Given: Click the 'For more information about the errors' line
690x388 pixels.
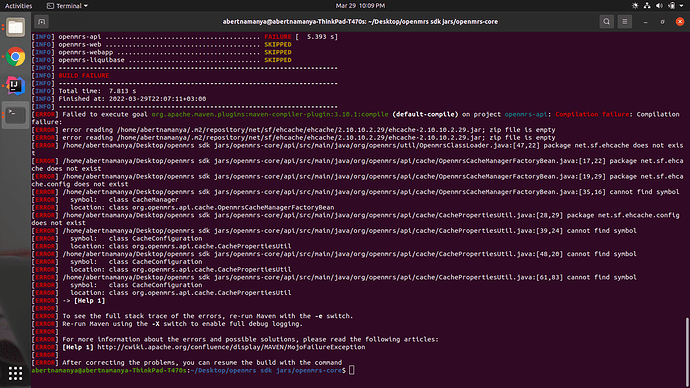Looking at the screenshot, I should (250, 339).
